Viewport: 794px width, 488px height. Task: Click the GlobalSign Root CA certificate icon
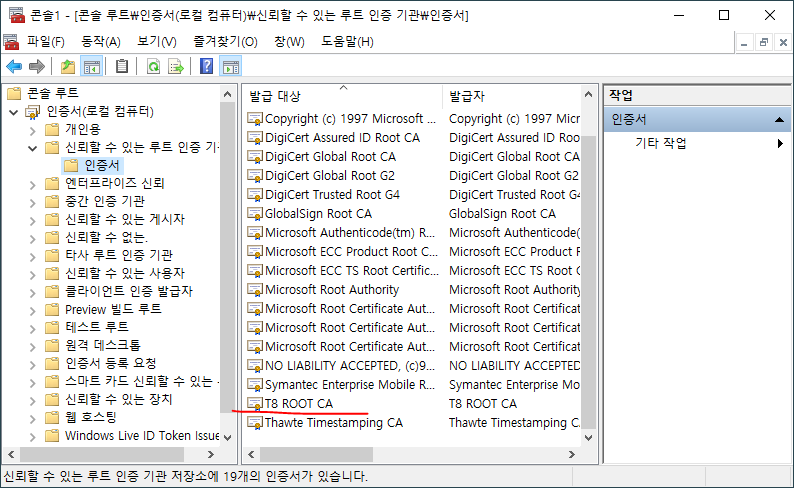[x=255, y=214]
